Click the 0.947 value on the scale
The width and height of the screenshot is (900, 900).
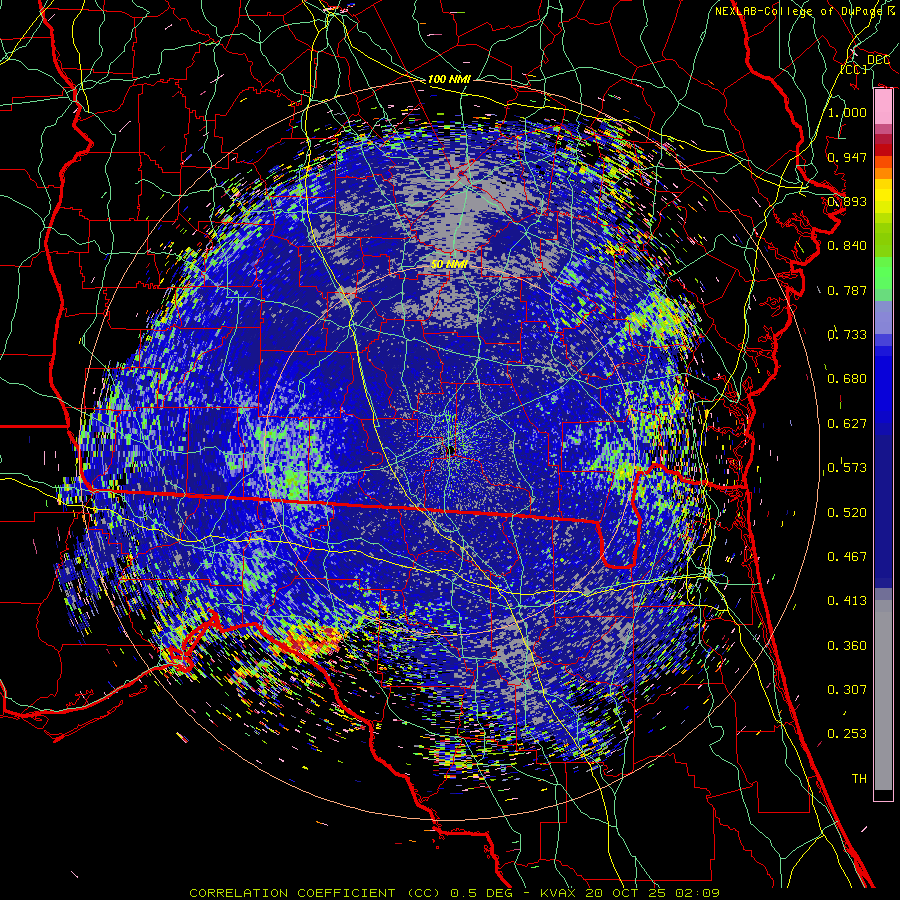[x=847, y=157]
